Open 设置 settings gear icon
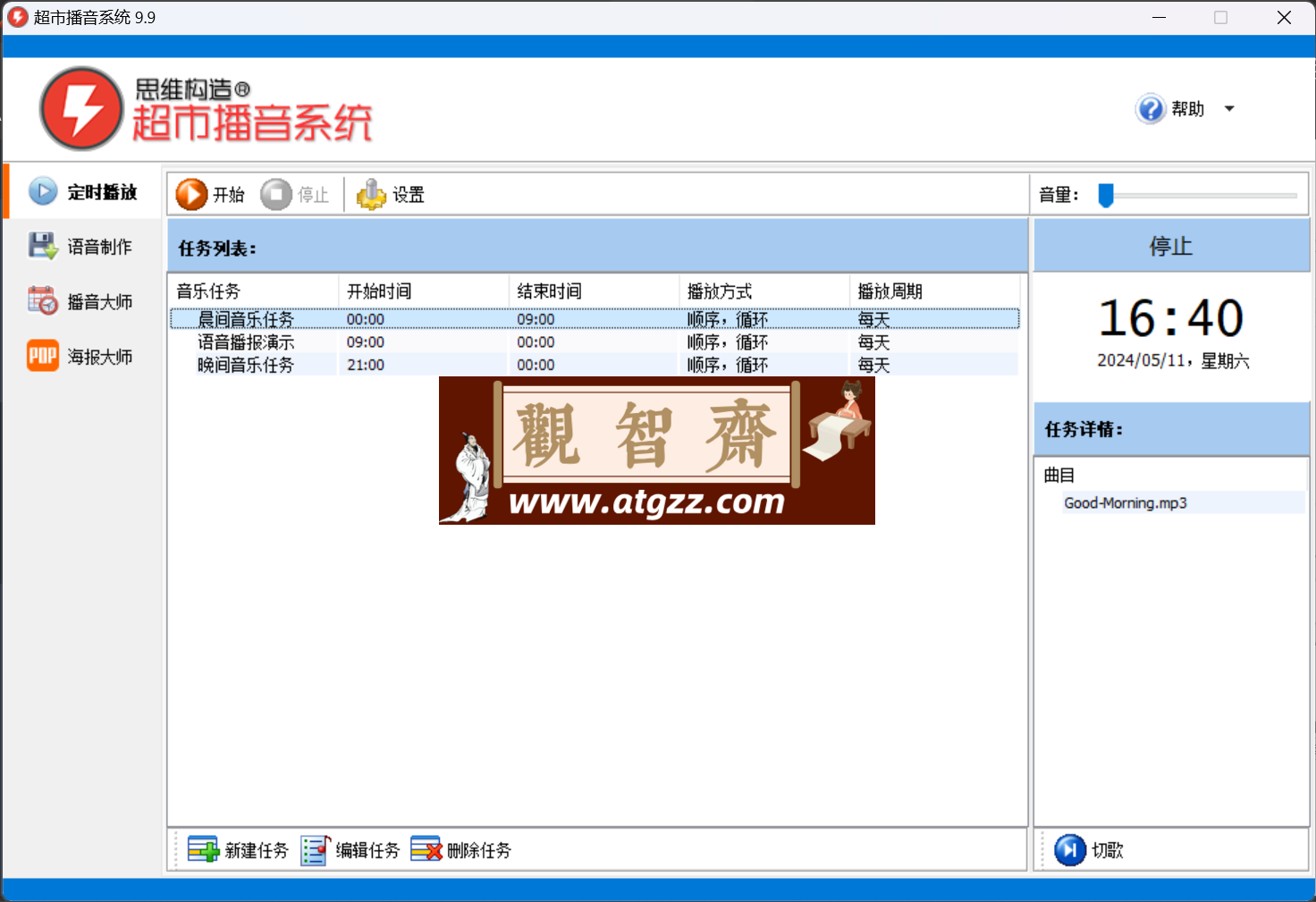The height and width of the screenshot is (902, 1316). 371,194
